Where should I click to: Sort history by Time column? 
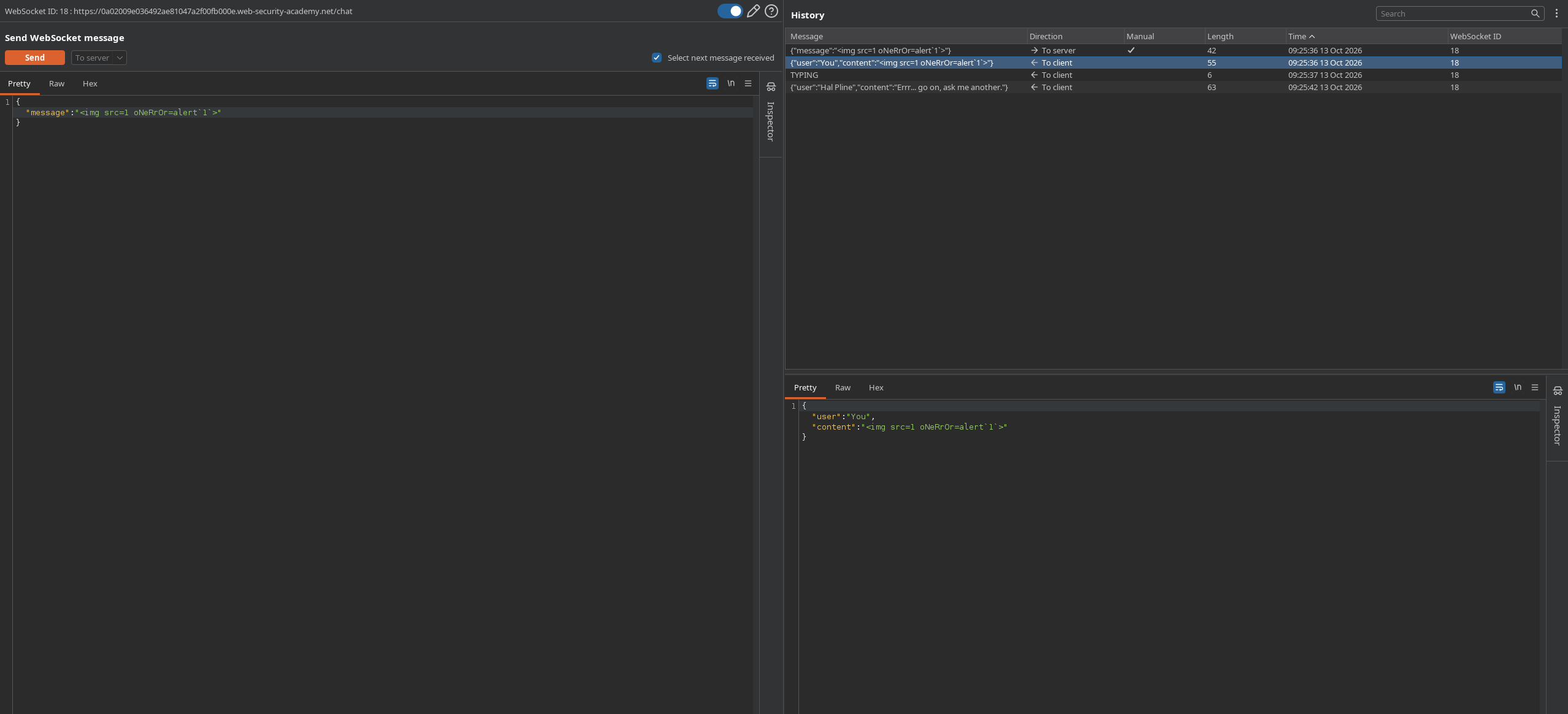point(1366,36)
